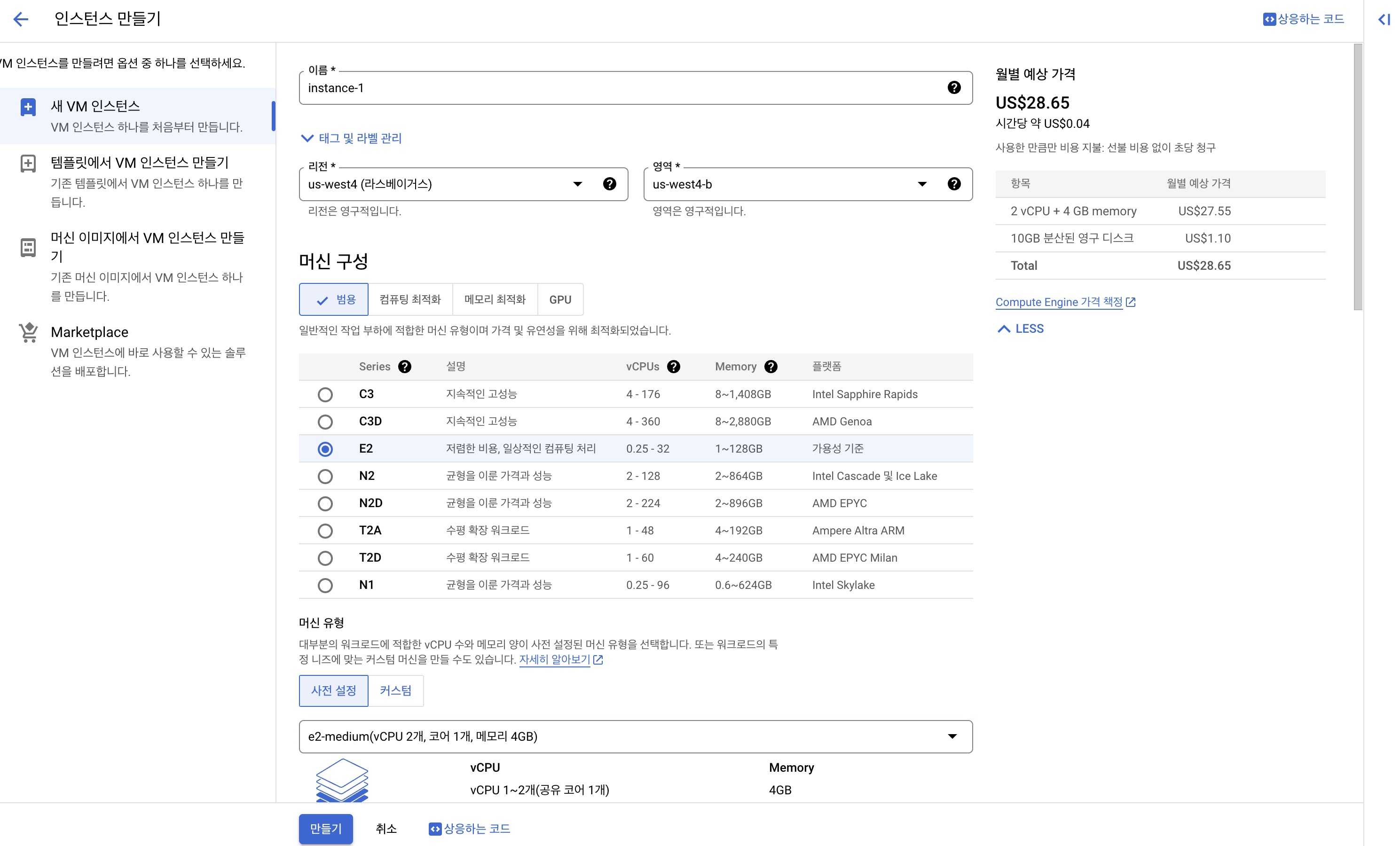The image size is (1400, 846).
Task: Click the Memory column help icon
Action: (x=771, y=367)
